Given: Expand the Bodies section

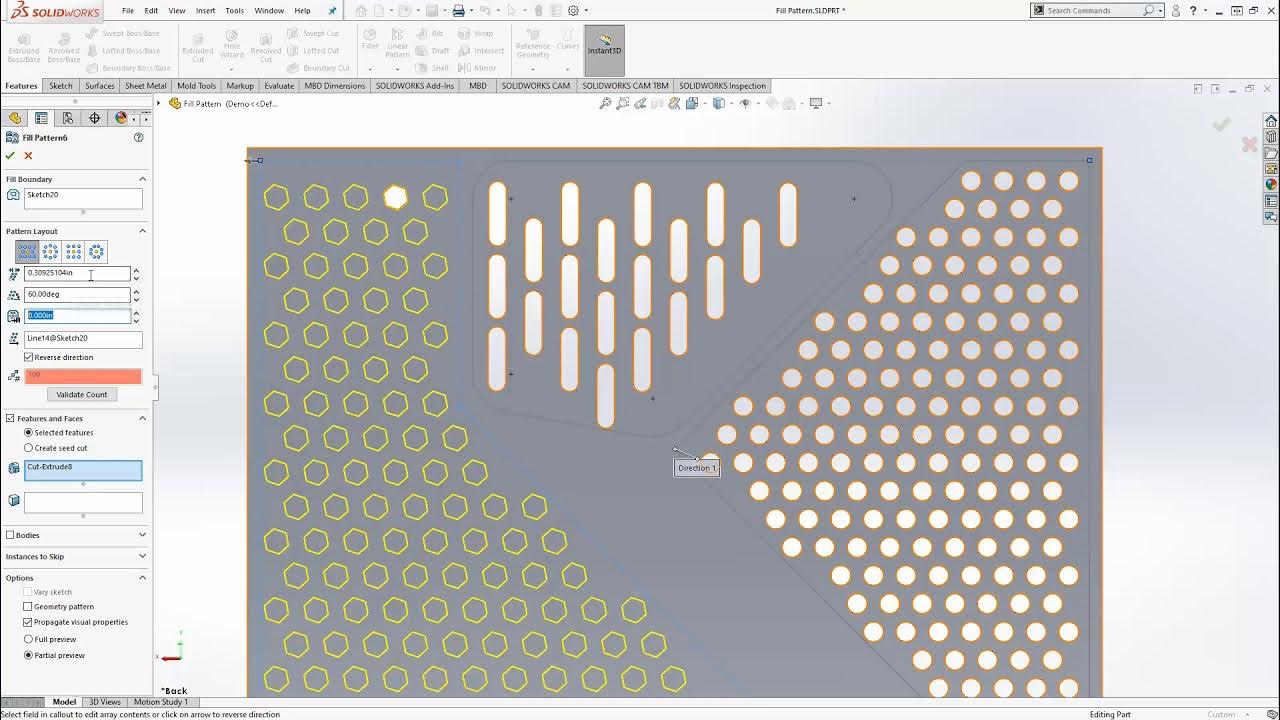Looking at the screenshot, I should pos(76,535).
